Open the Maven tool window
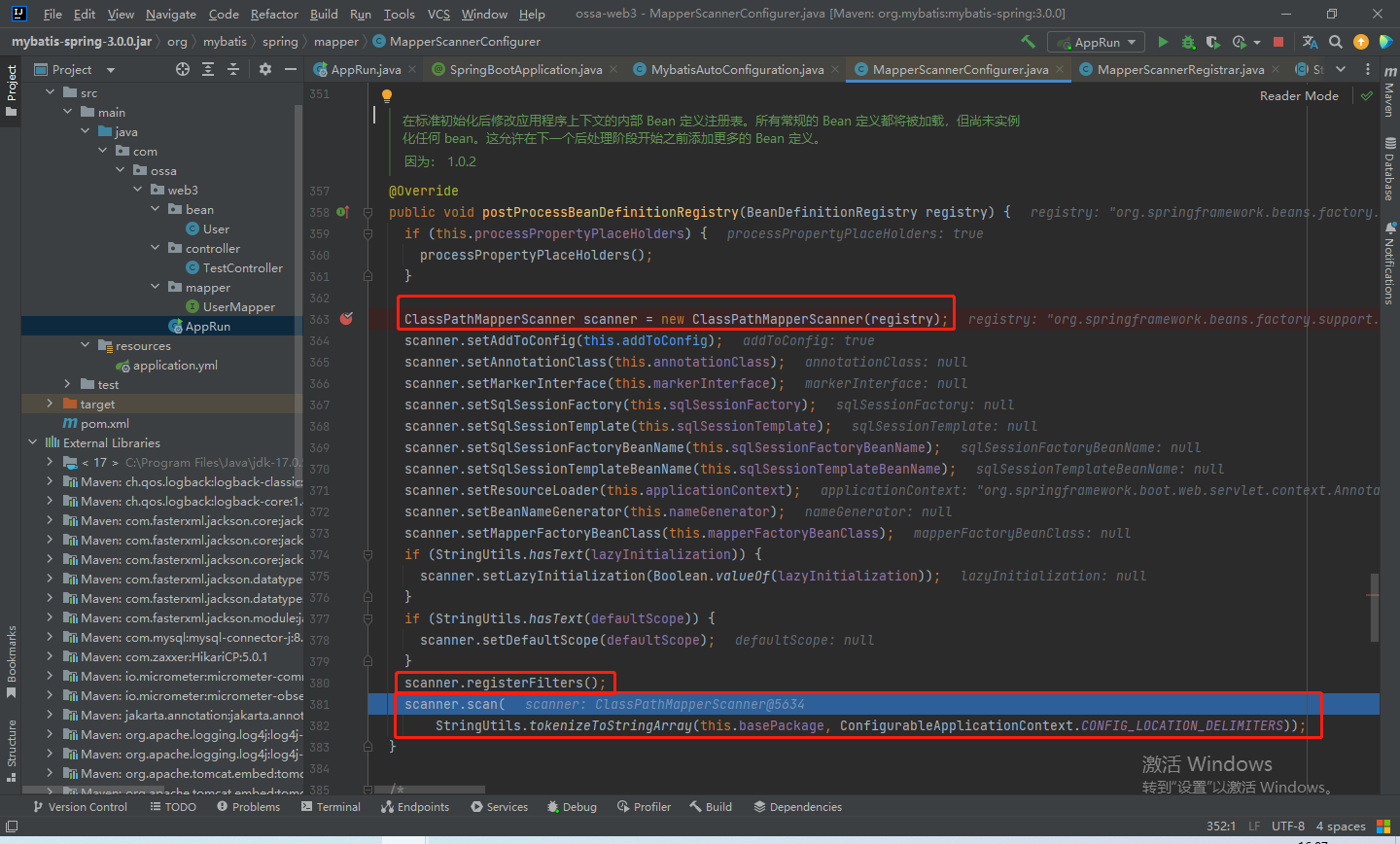Screen dimensions: 1400x844 pos(1389,91)
